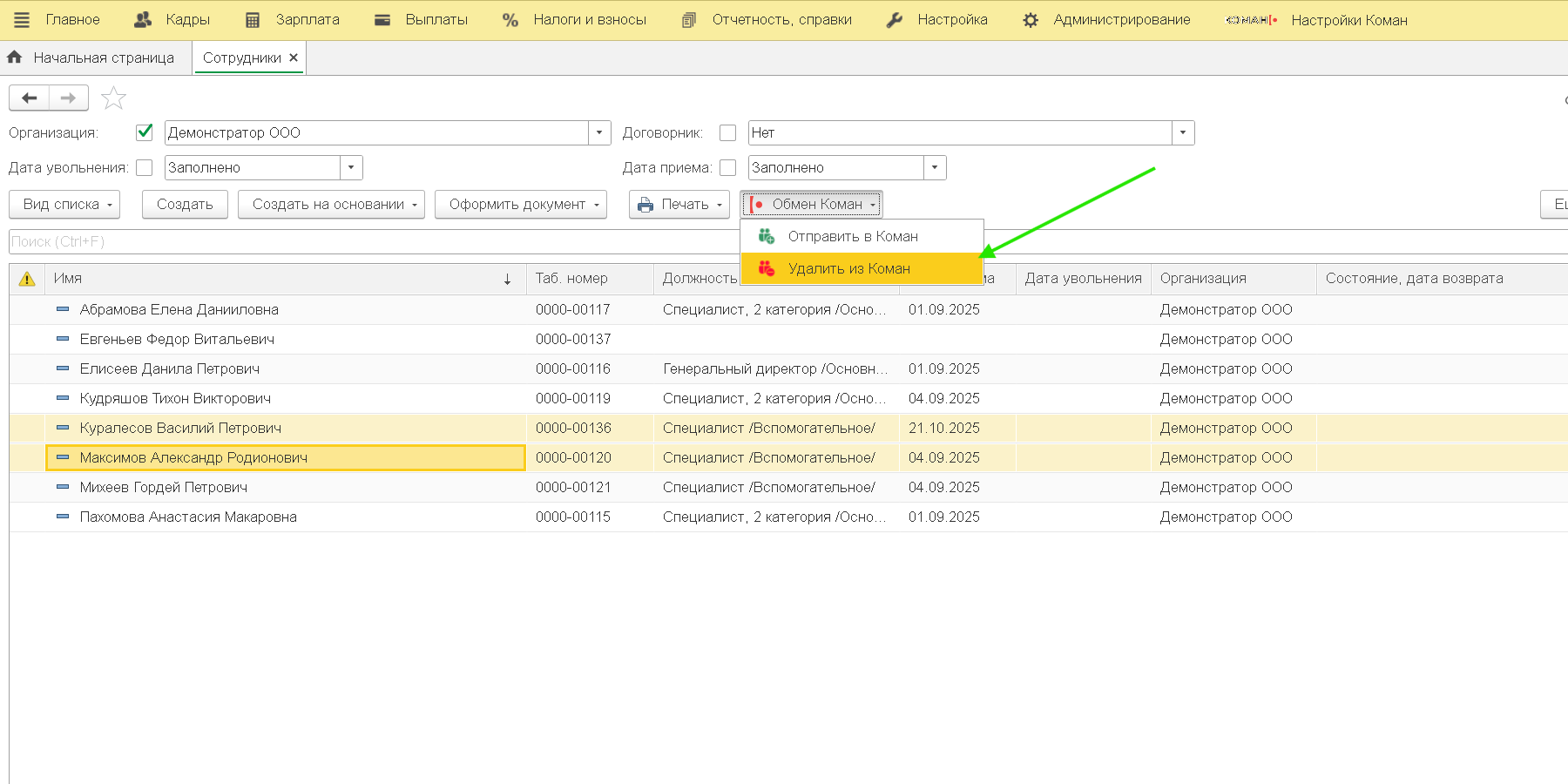Click the warning triangle column header icon
This screenshot has height=784, width=1568.
(x=27, y=279)
